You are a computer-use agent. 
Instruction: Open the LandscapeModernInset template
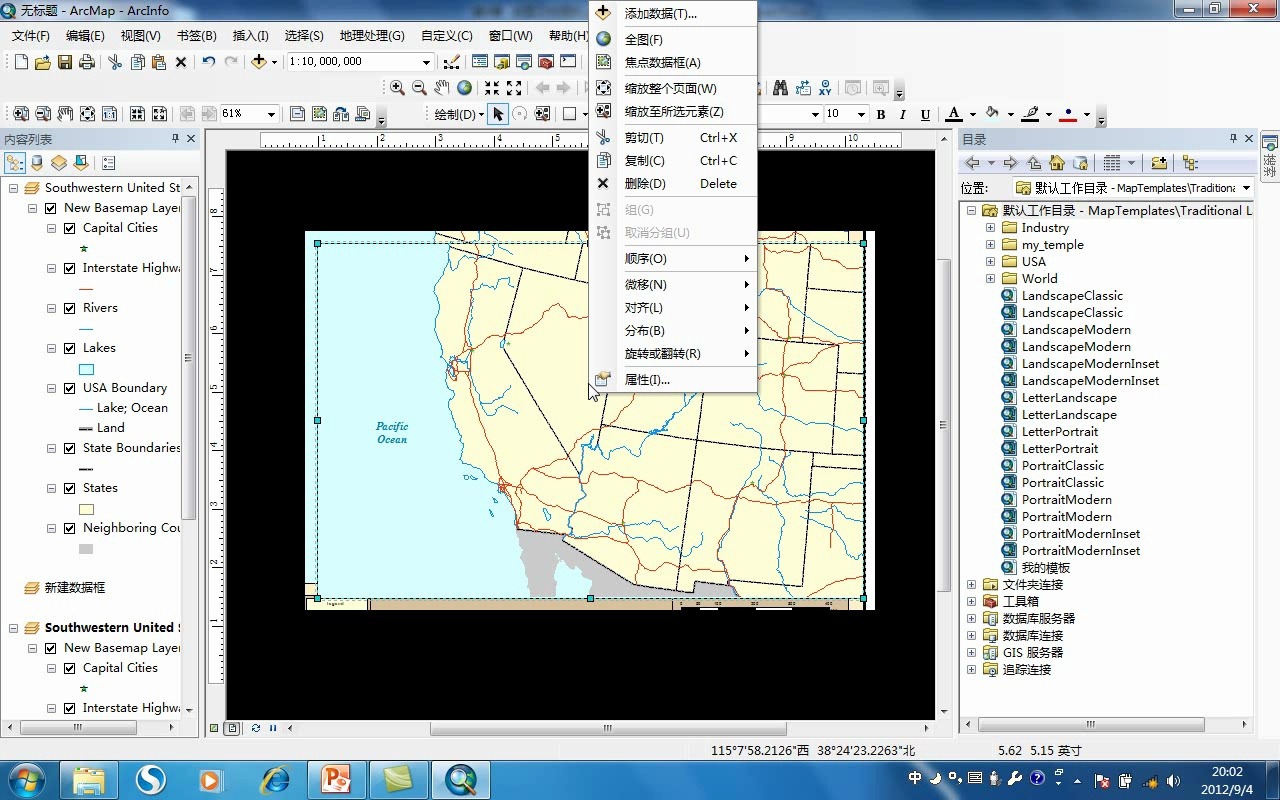tap(1090, 364)
